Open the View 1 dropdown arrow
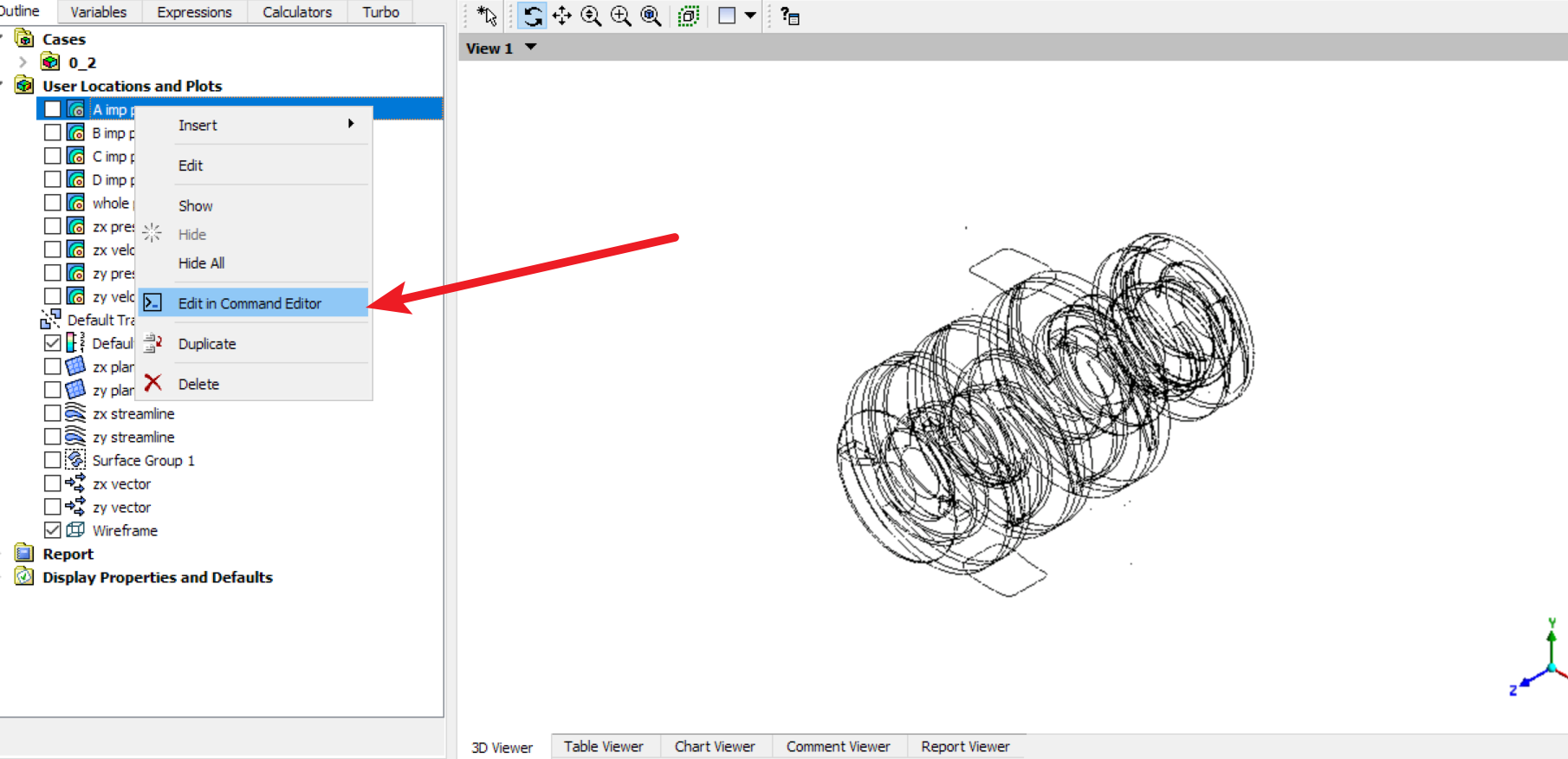Screen dimensions: 1568x759 click(531, 48)
